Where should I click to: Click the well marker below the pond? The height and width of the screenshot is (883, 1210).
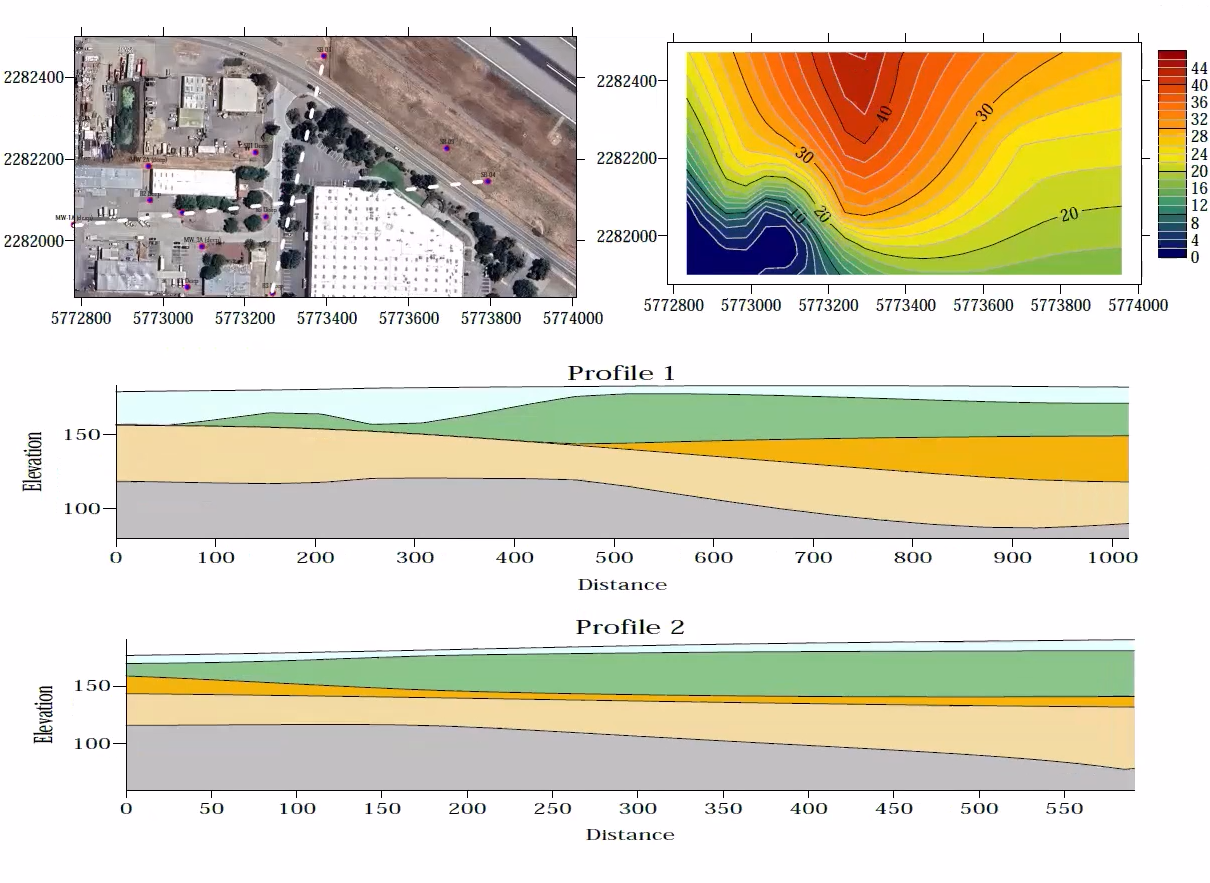point(150,200)
